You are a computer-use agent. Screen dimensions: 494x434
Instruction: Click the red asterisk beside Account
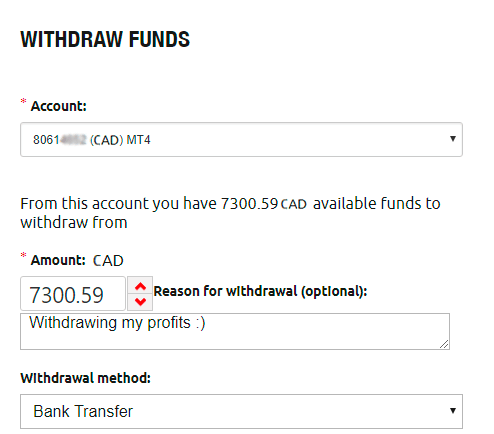click(23, 101)
